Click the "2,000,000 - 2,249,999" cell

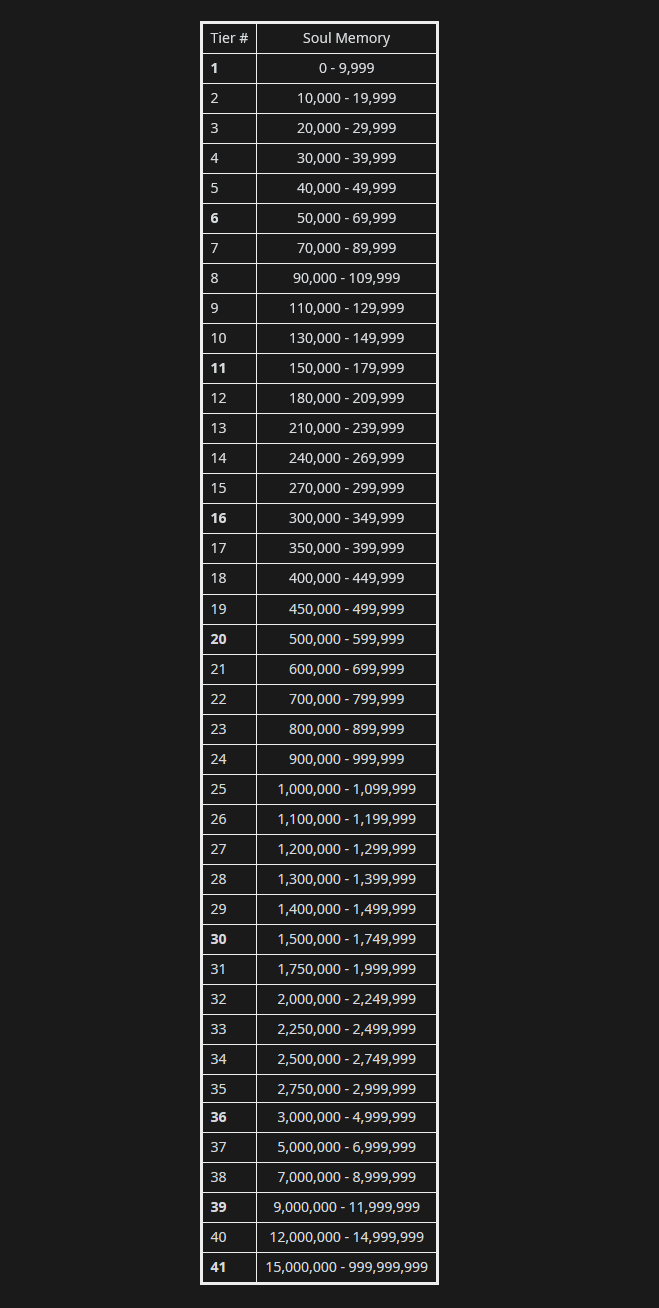click(346, 999)
